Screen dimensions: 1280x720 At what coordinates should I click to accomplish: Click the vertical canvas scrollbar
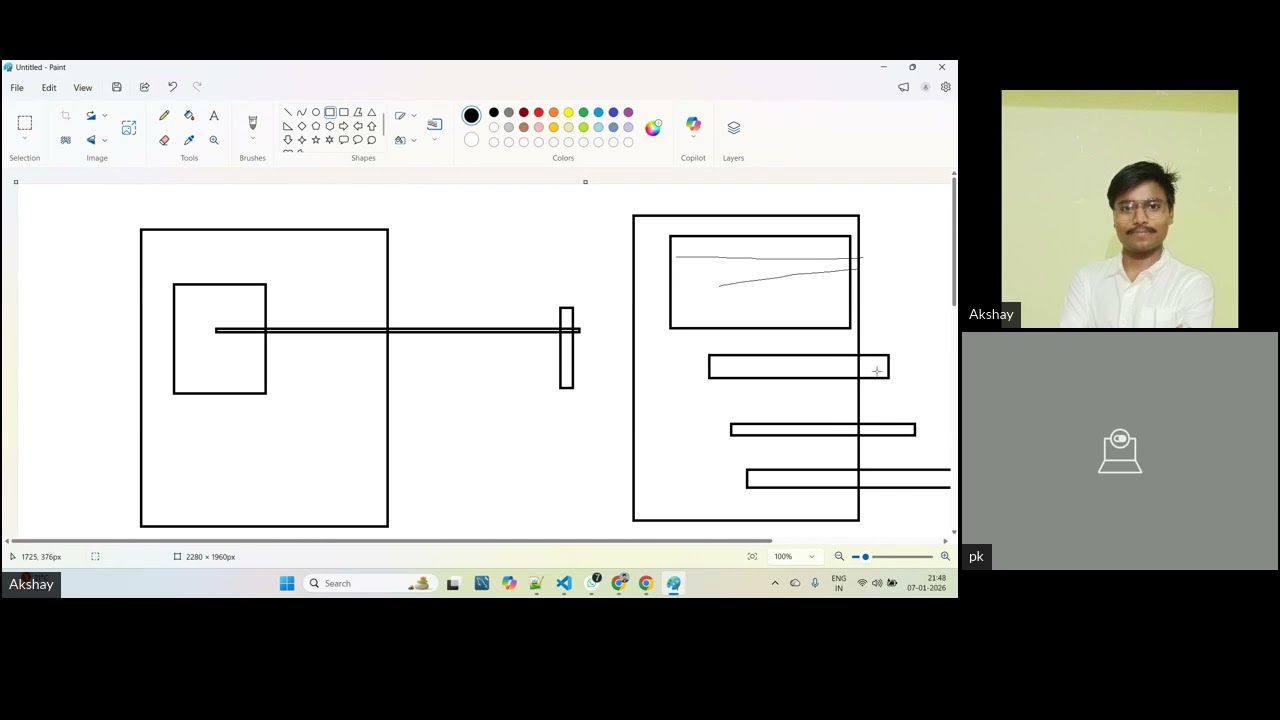coord(954,243)
